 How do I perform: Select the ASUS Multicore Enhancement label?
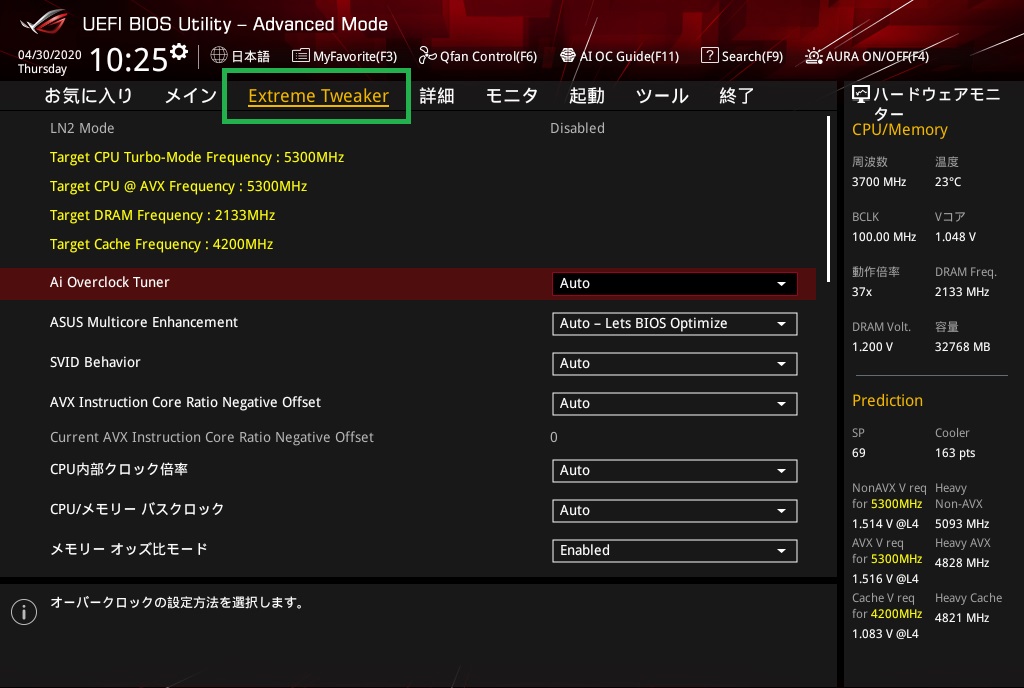point(144,322)
